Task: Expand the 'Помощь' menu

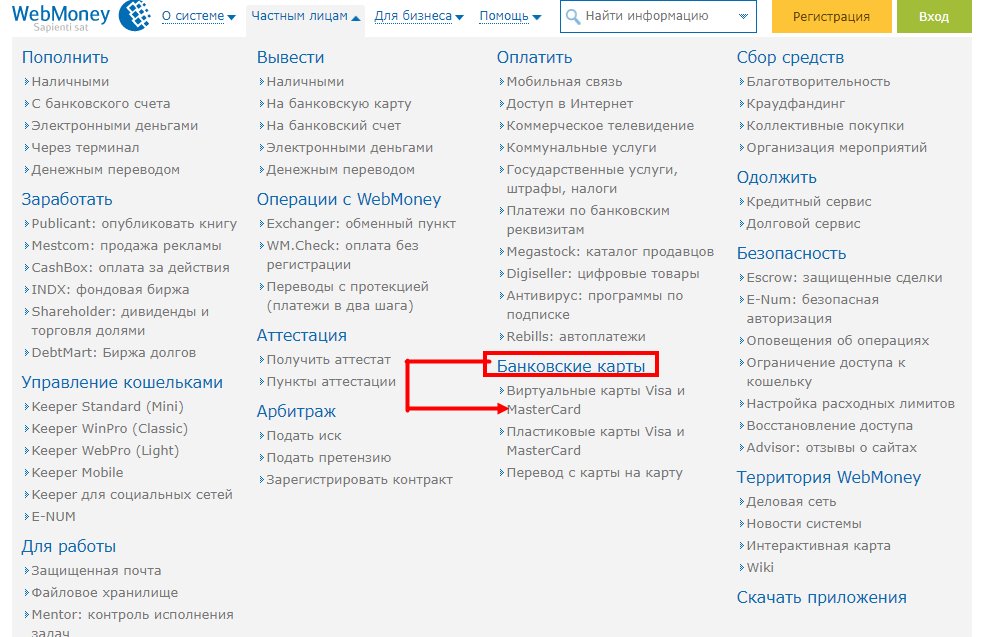Action: pos(510,17)
